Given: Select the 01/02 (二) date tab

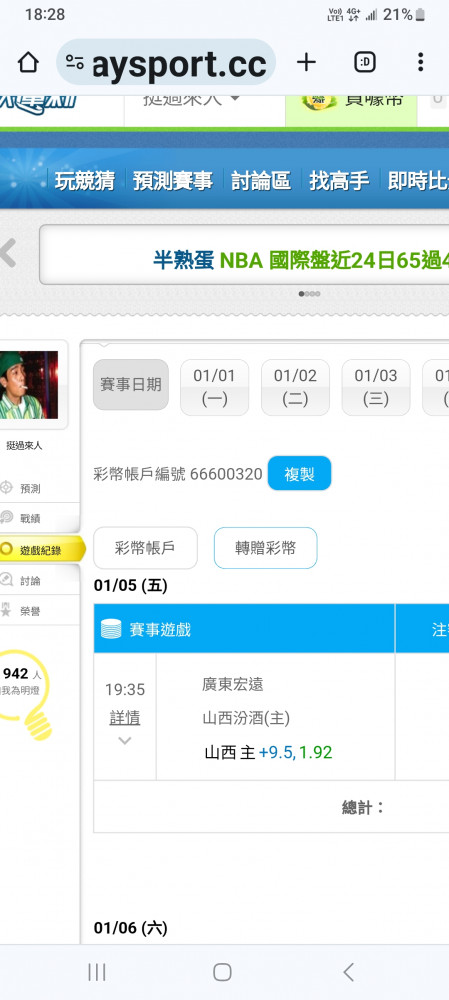Looking at the screenshot, I should click(295, 387).
